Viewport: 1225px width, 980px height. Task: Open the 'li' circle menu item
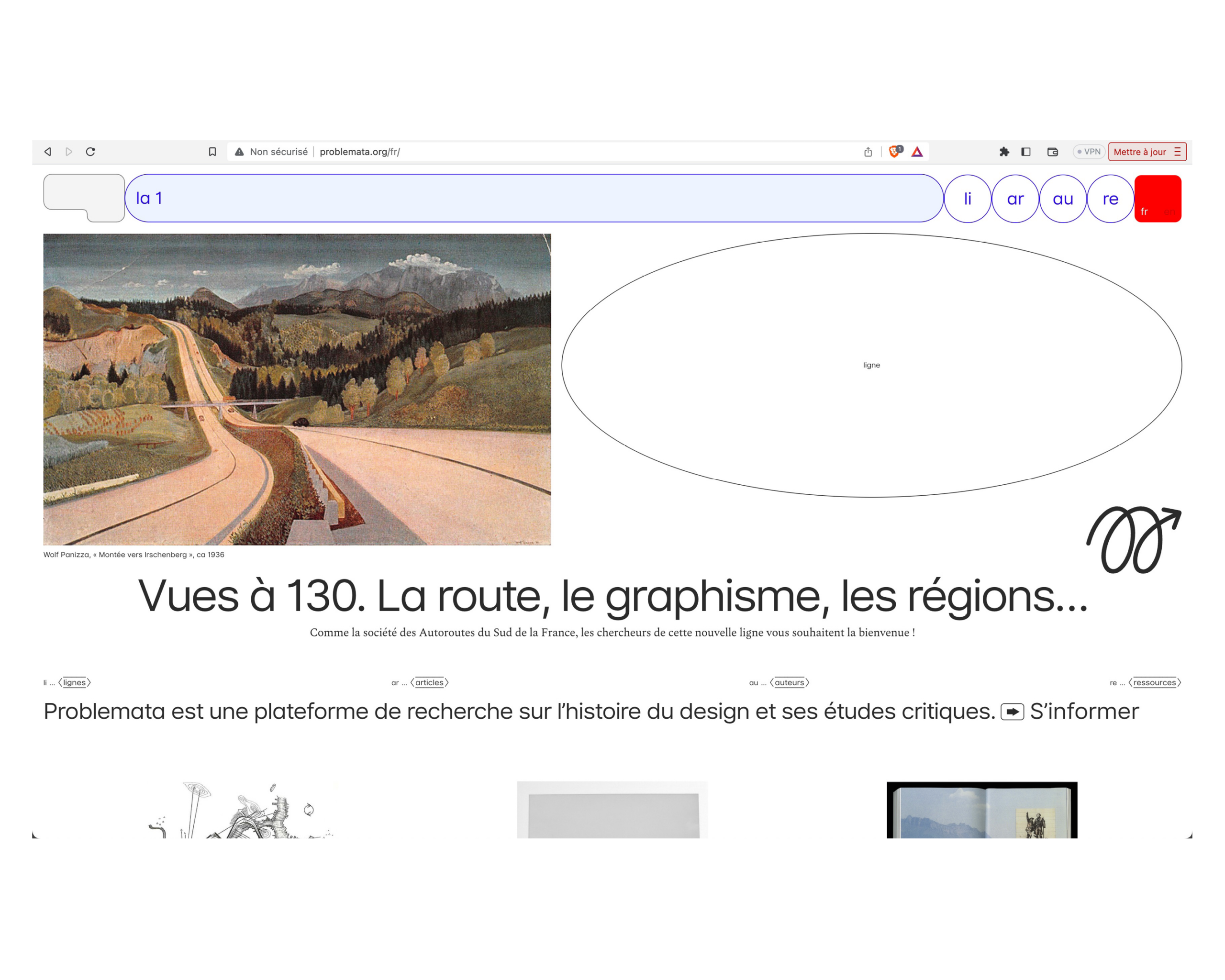click(x=968, y=199)
